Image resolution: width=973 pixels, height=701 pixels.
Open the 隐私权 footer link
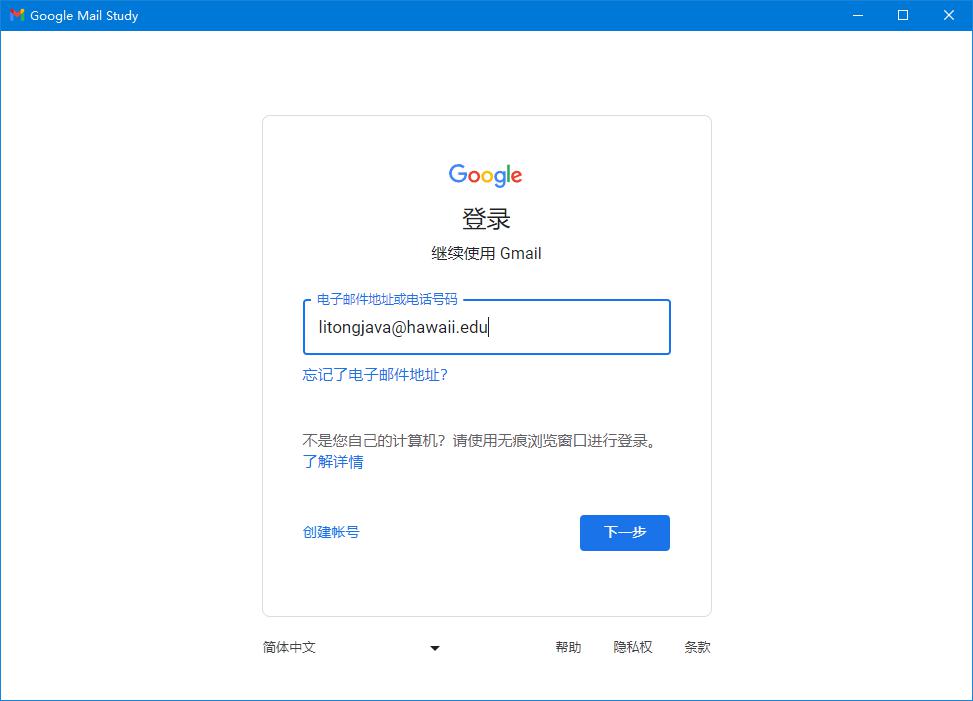point(632,647)
